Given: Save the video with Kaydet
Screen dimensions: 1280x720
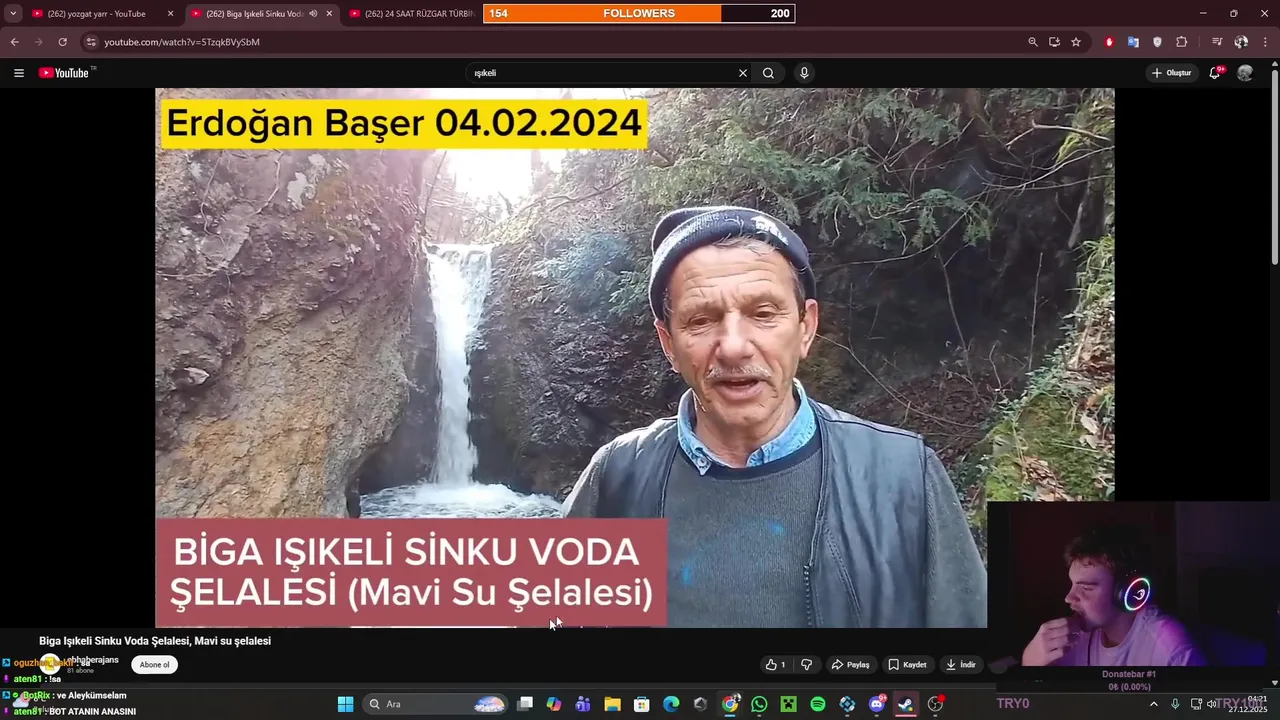Looking at the screenshot, I should point(907,665).
